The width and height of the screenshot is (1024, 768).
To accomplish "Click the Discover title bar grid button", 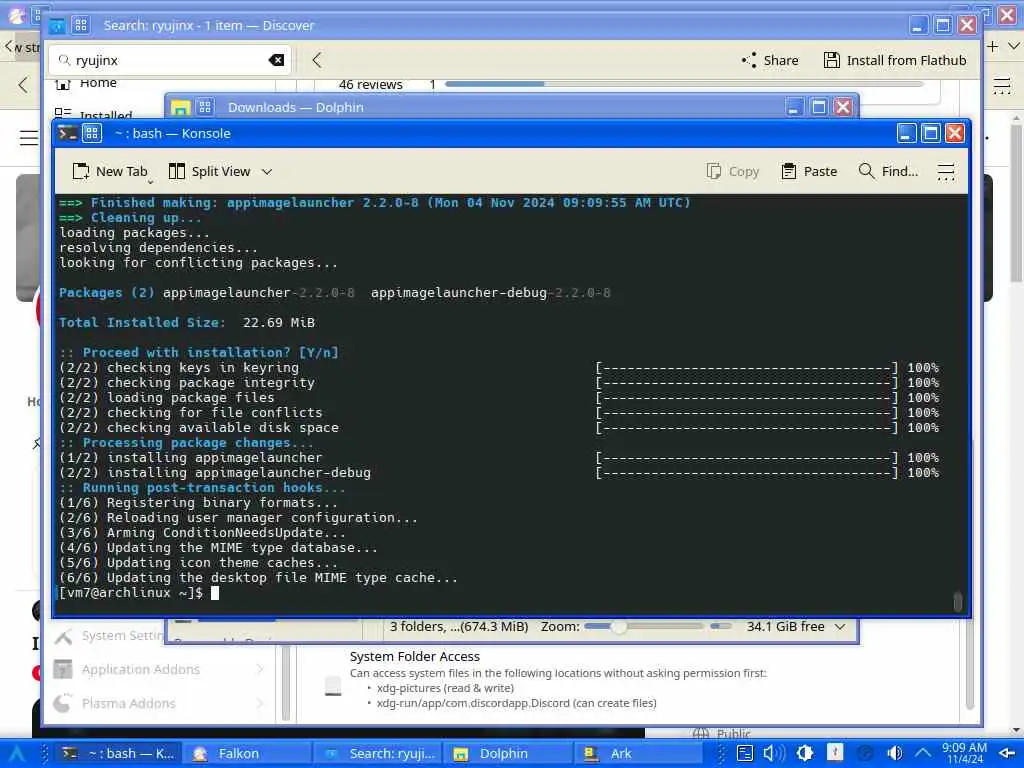I will pos(81,25).
